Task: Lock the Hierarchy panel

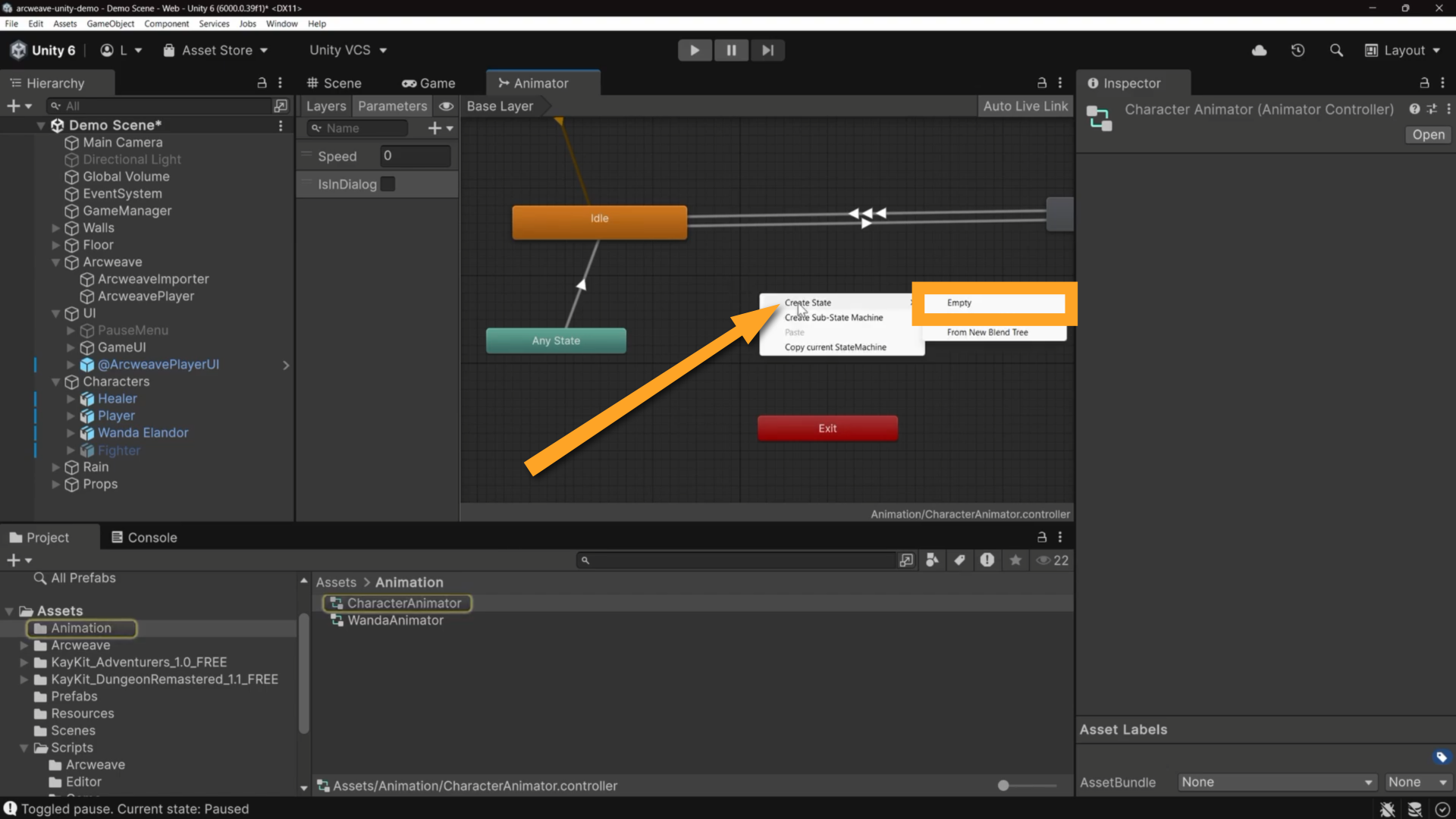Action: [x=262, y=83]
